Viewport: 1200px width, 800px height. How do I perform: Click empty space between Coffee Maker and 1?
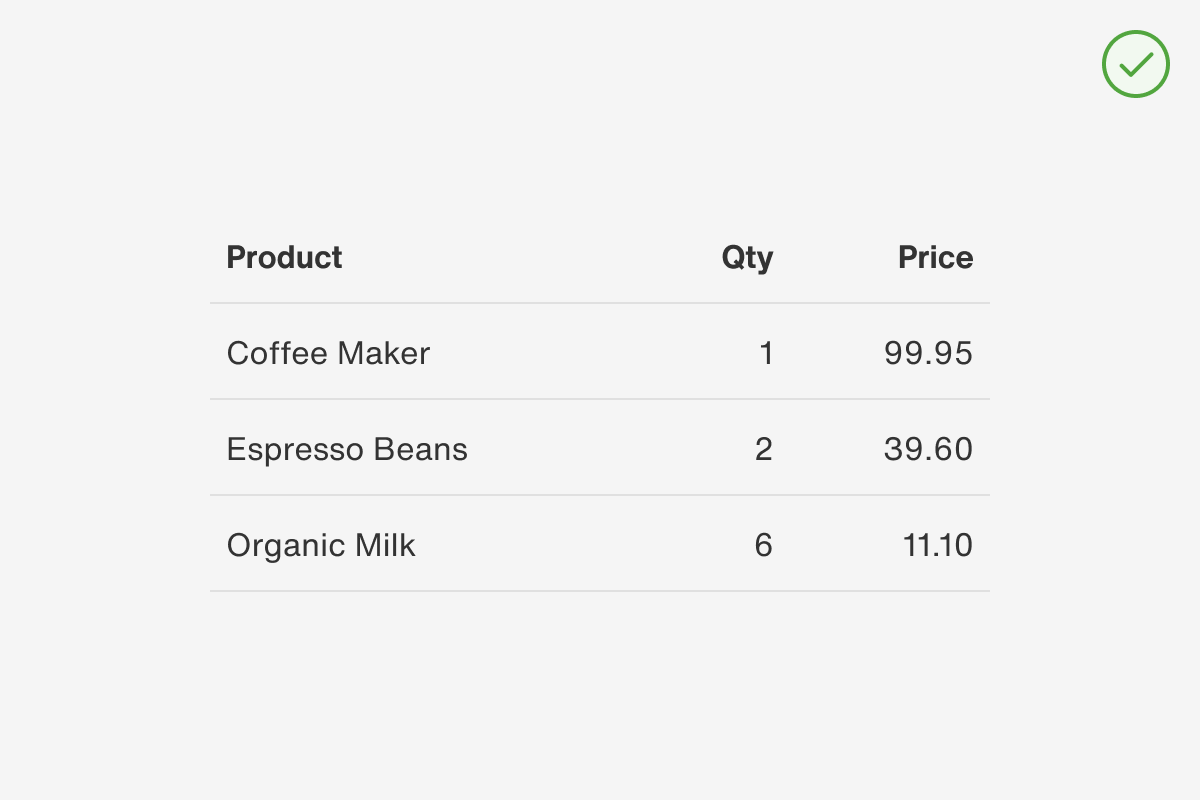point(594,353)
